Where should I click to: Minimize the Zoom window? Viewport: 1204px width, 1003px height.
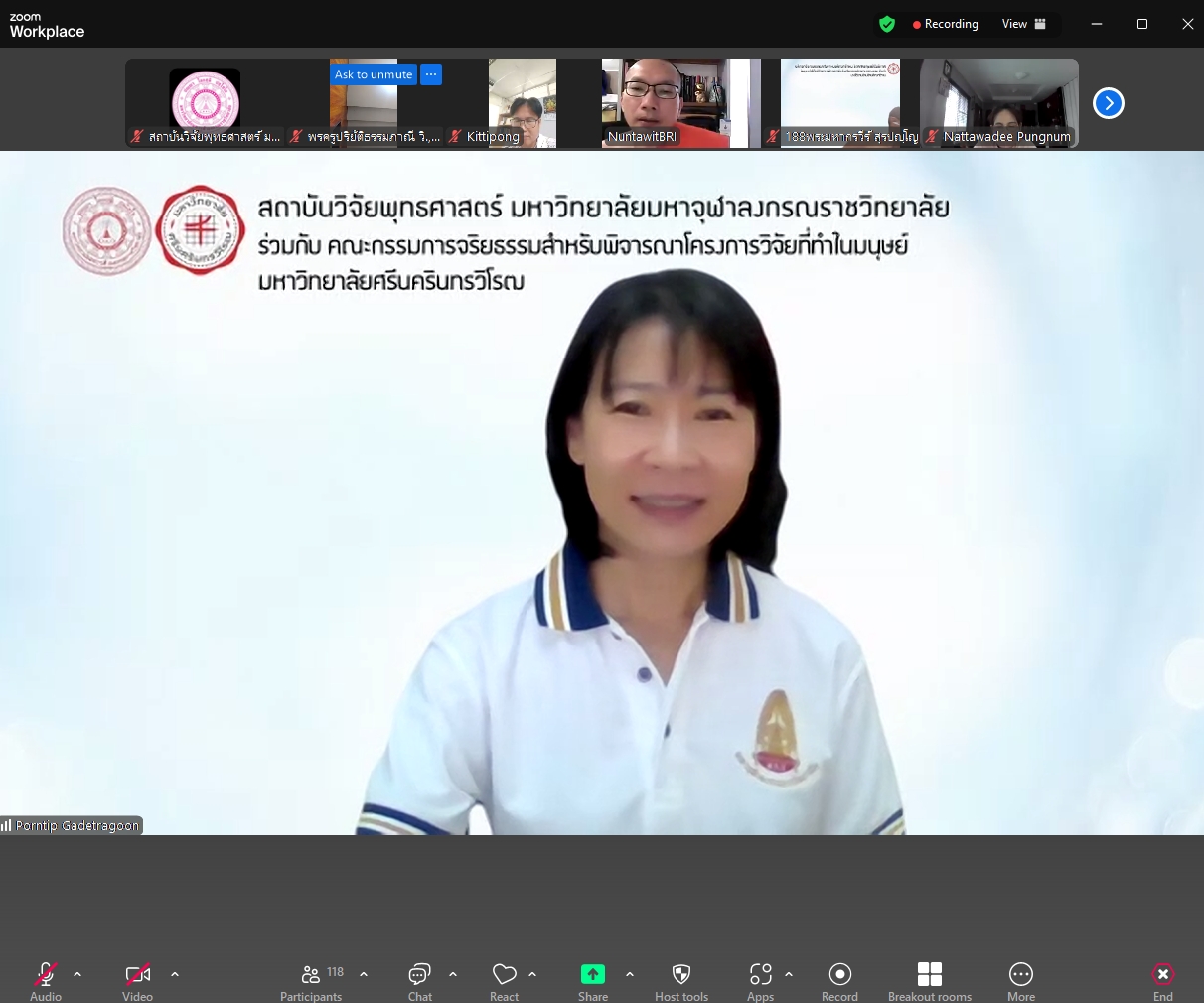click(x=1097, y=24)
